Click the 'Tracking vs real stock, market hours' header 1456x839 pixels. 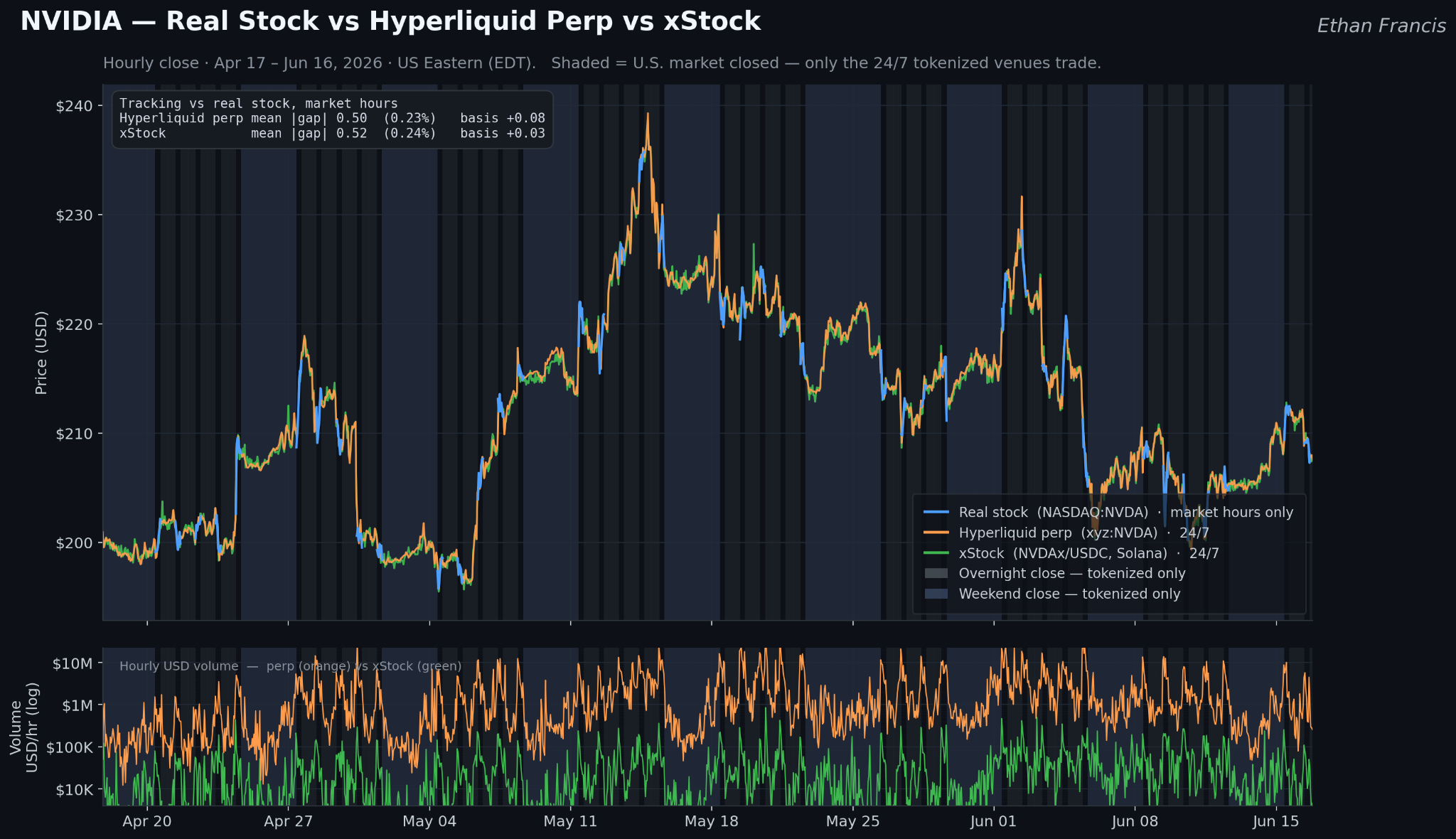click(x=259, y=103)
